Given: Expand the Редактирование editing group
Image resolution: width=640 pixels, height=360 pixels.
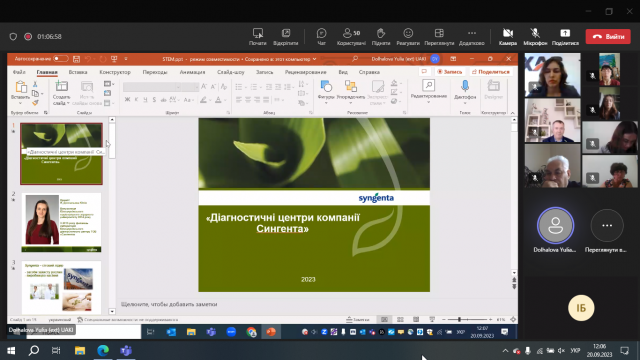Looking at the screenshot, I should 429,91.
